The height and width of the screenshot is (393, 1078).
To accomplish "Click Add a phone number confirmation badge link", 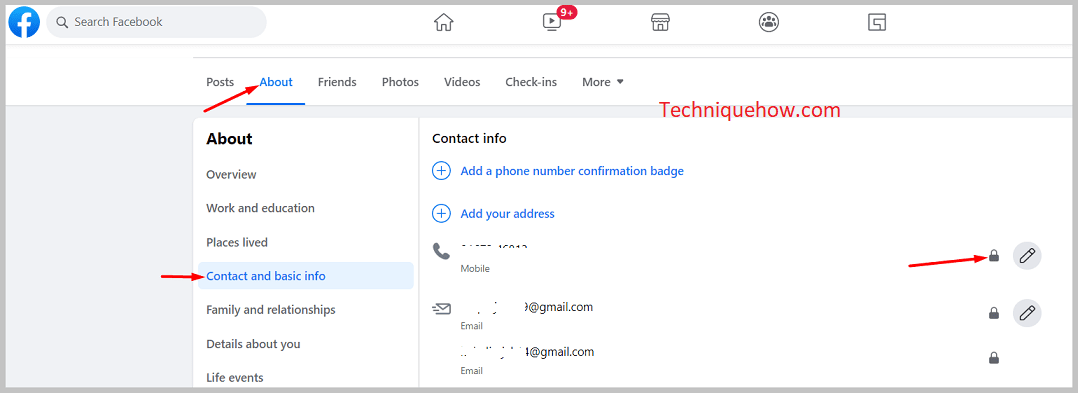I will pos(572,171).
